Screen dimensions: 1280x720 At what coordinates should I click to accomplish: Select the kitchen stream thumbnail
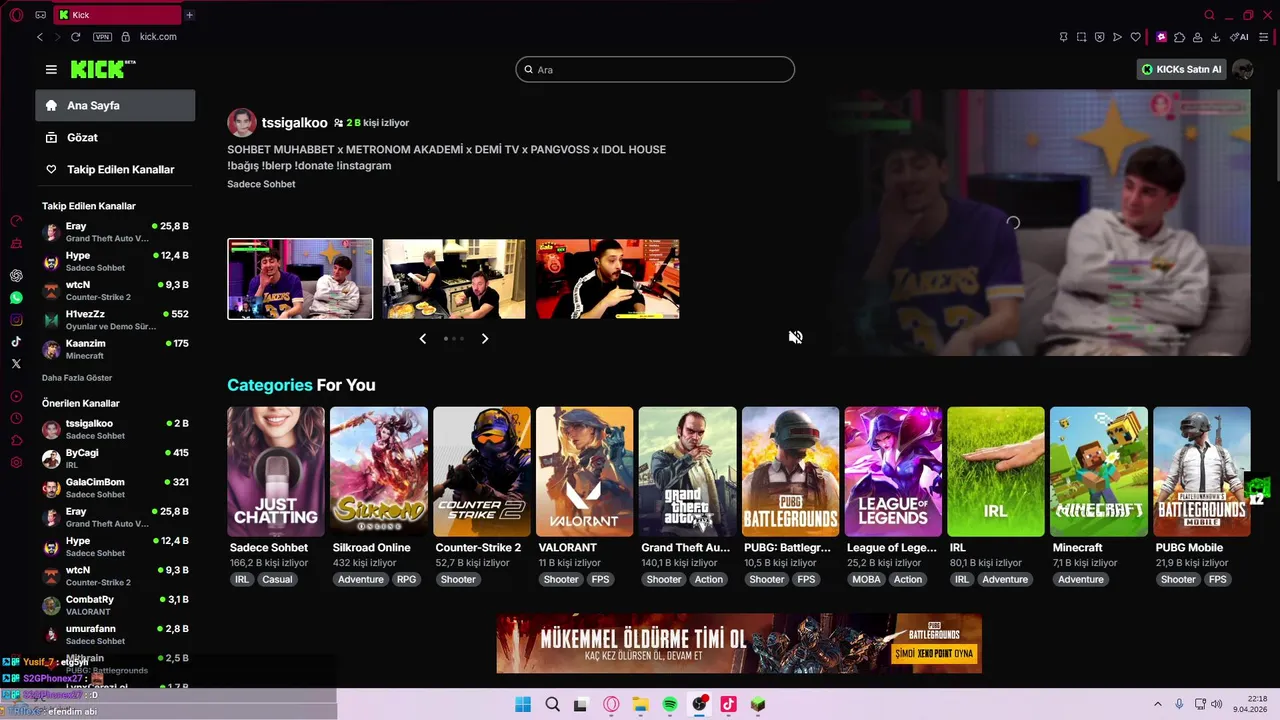pos(454,279)
